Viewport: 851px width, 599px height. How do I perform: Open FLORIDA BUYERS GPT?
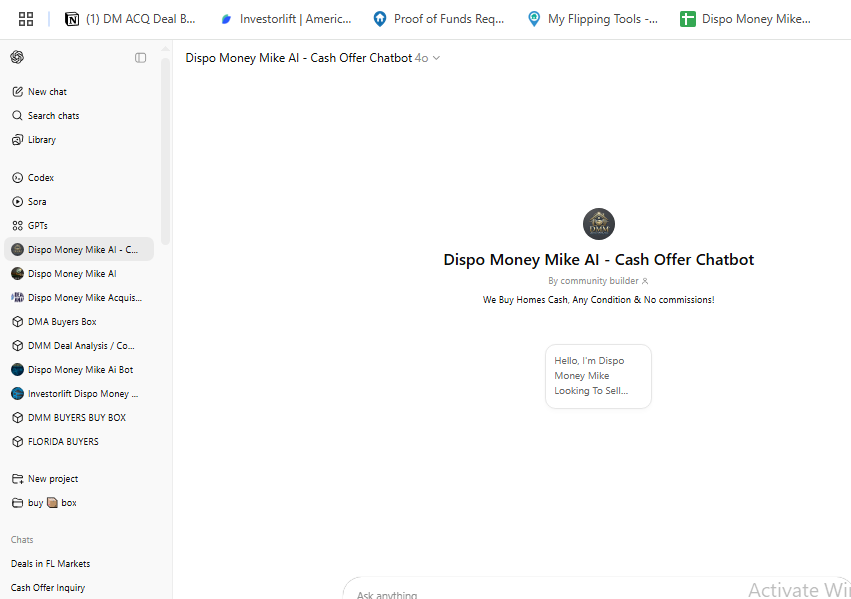(x=79, y=441)
